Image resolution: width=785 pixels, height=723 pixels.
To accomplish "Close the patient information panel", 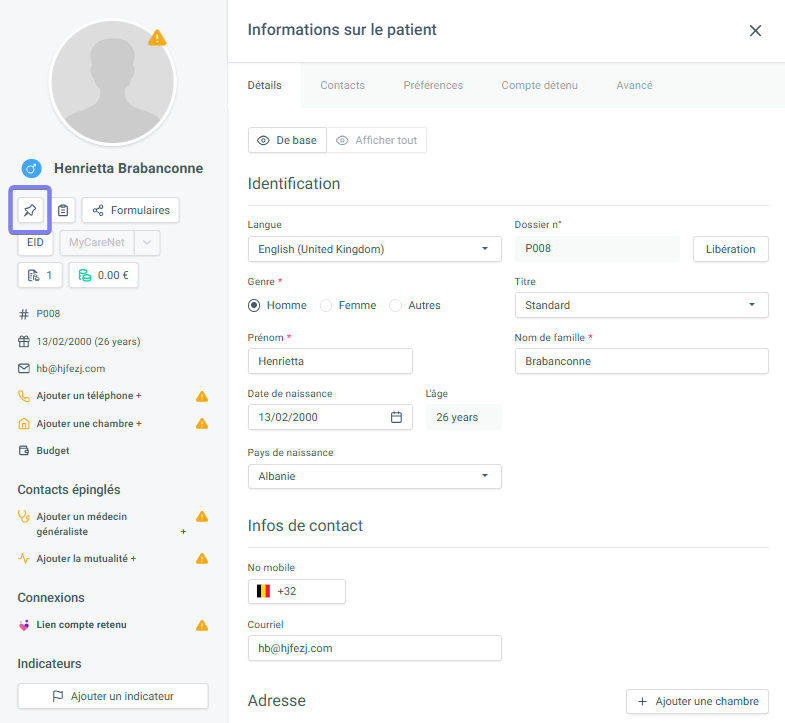I will point(755,31).
